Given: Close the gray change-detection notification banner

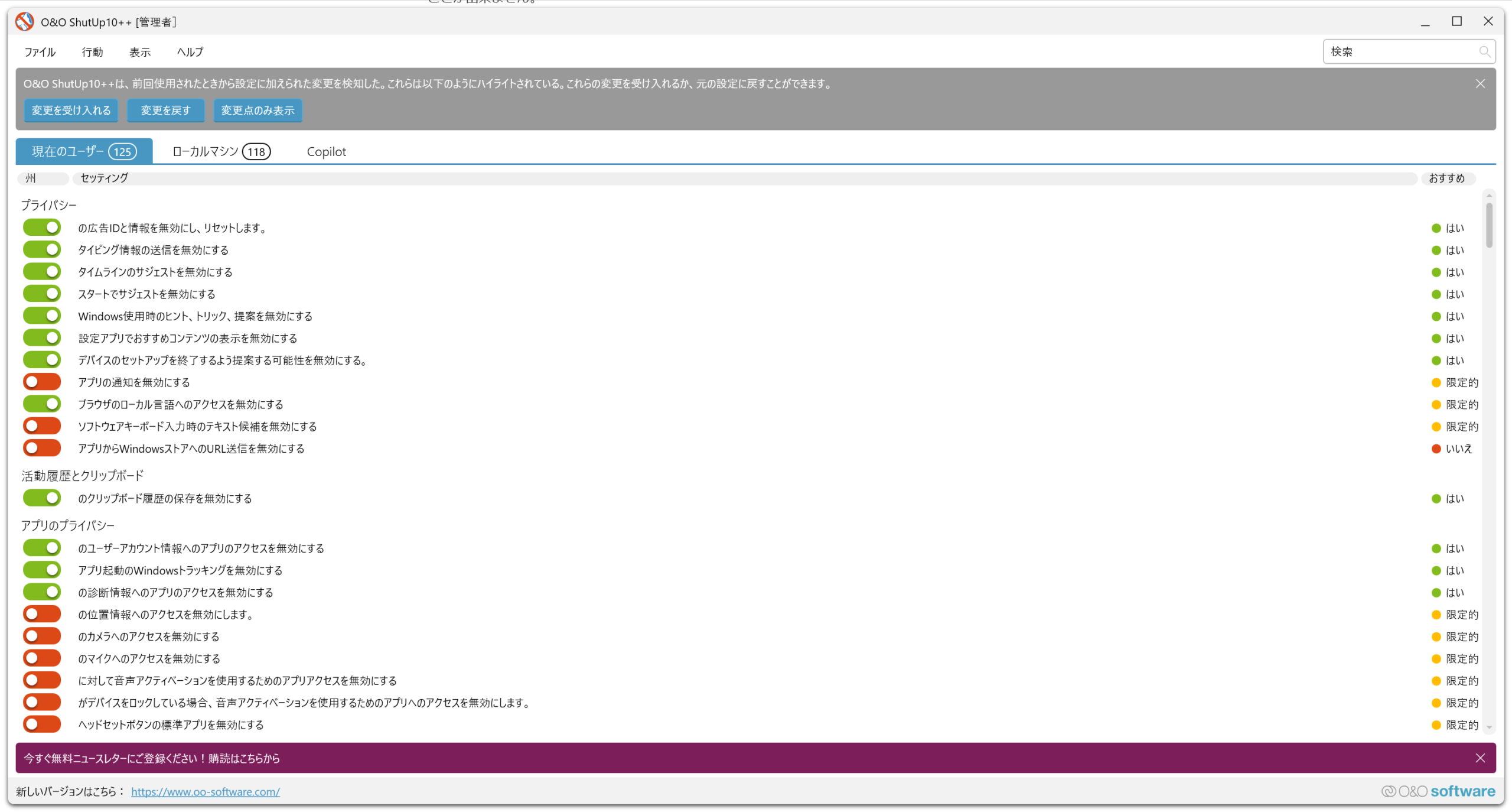Looking at the screenshot, I should pyautogui.click(x=1480, y=84).
